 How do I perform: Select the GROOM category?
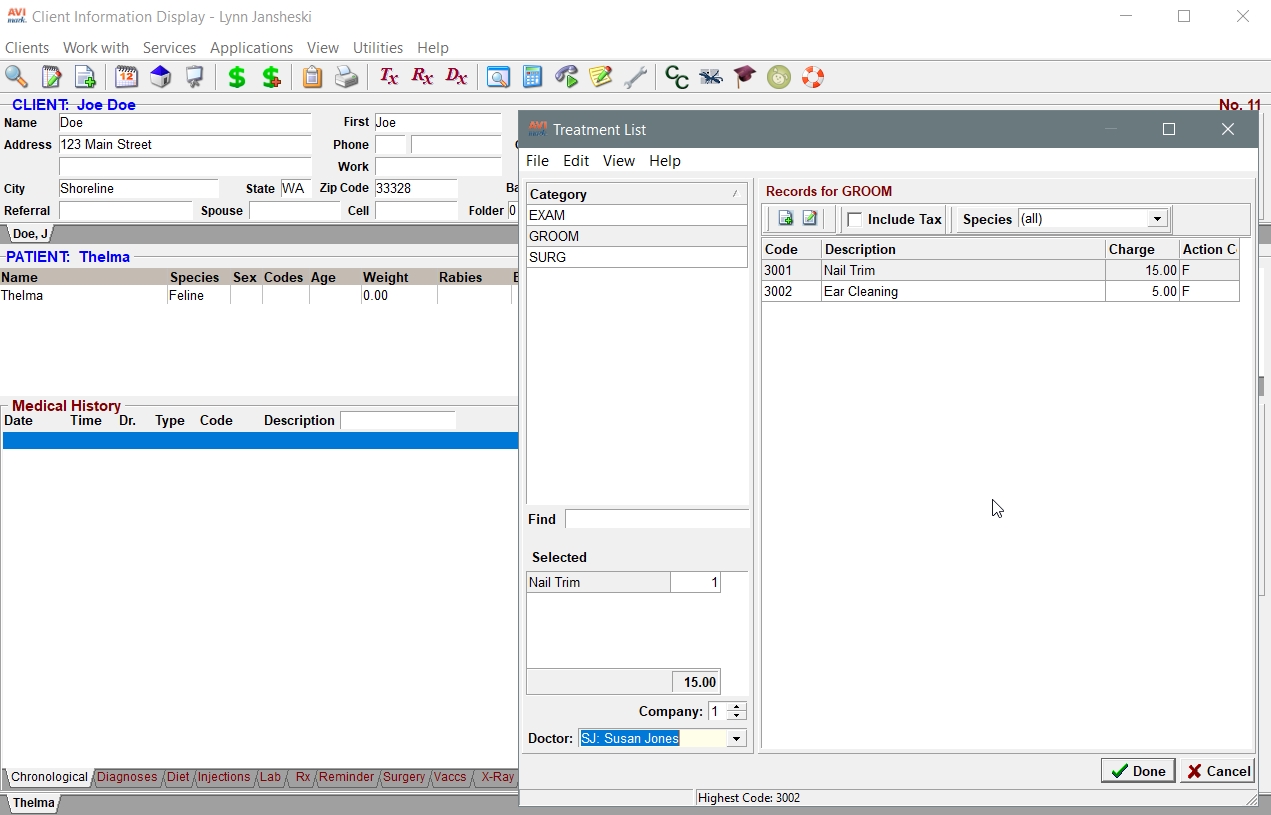[637, 236]
